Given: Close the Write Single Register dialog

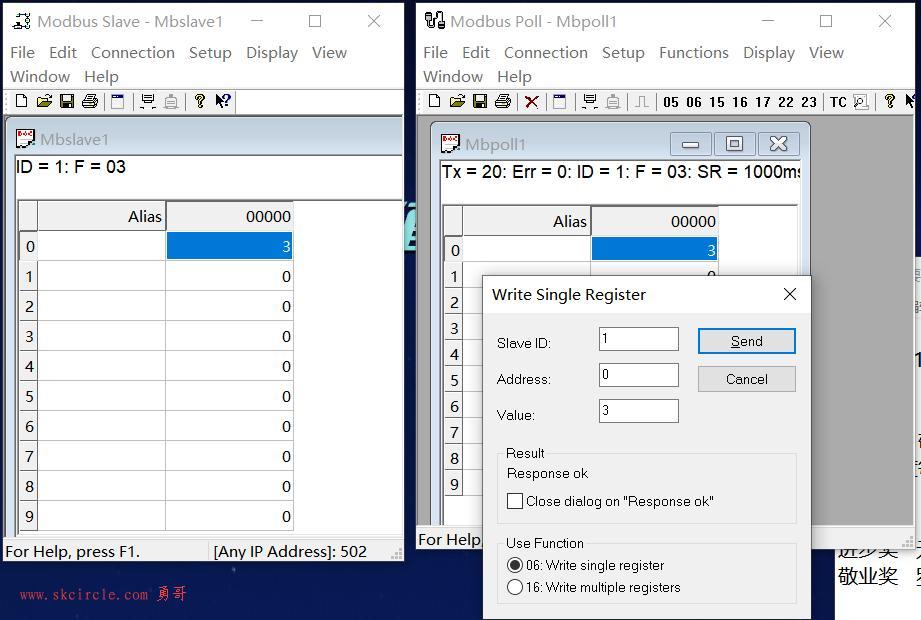Looking at the screenshot, I should 789,294.
